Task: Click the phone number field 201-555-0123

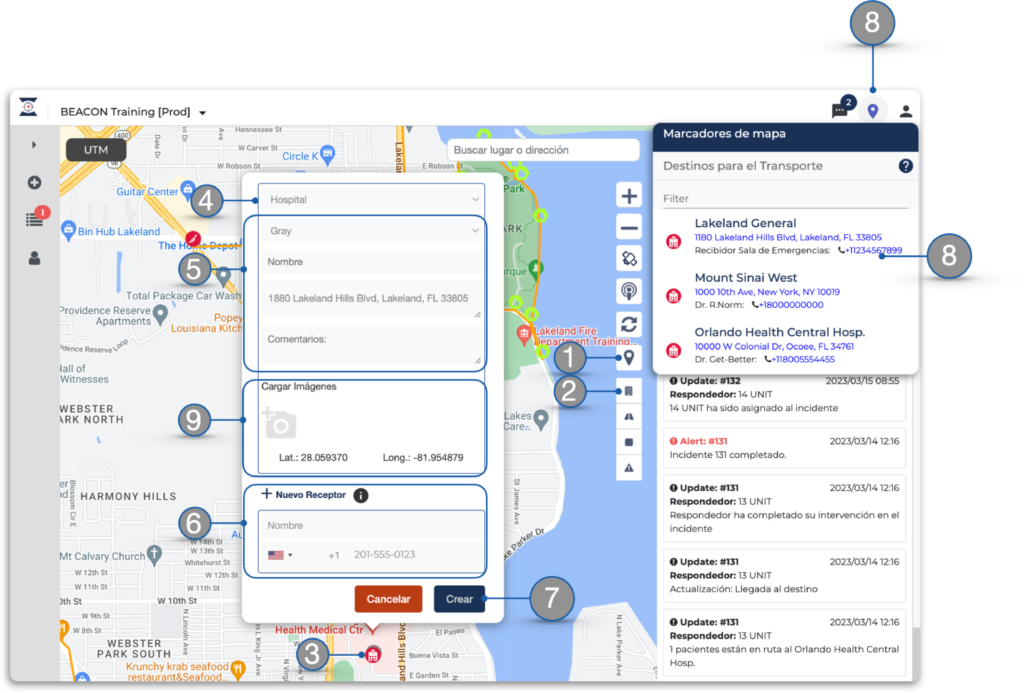Action: pos(385,555)
